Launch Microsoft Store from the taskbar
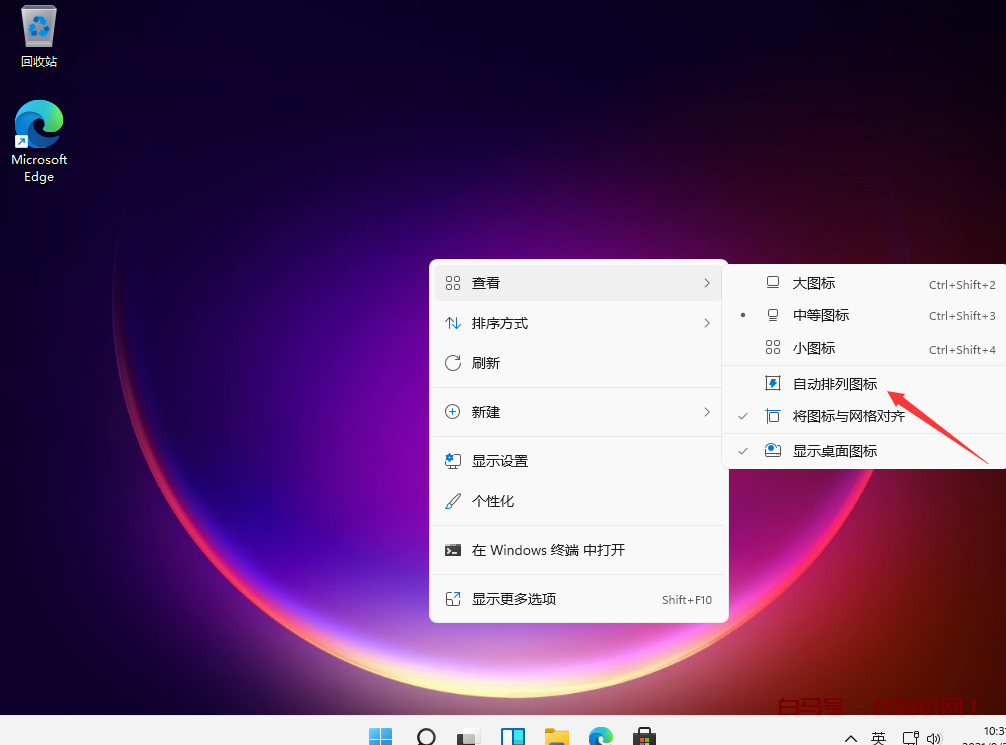This screenshot has height=745, width=1006. pos(644,737)
